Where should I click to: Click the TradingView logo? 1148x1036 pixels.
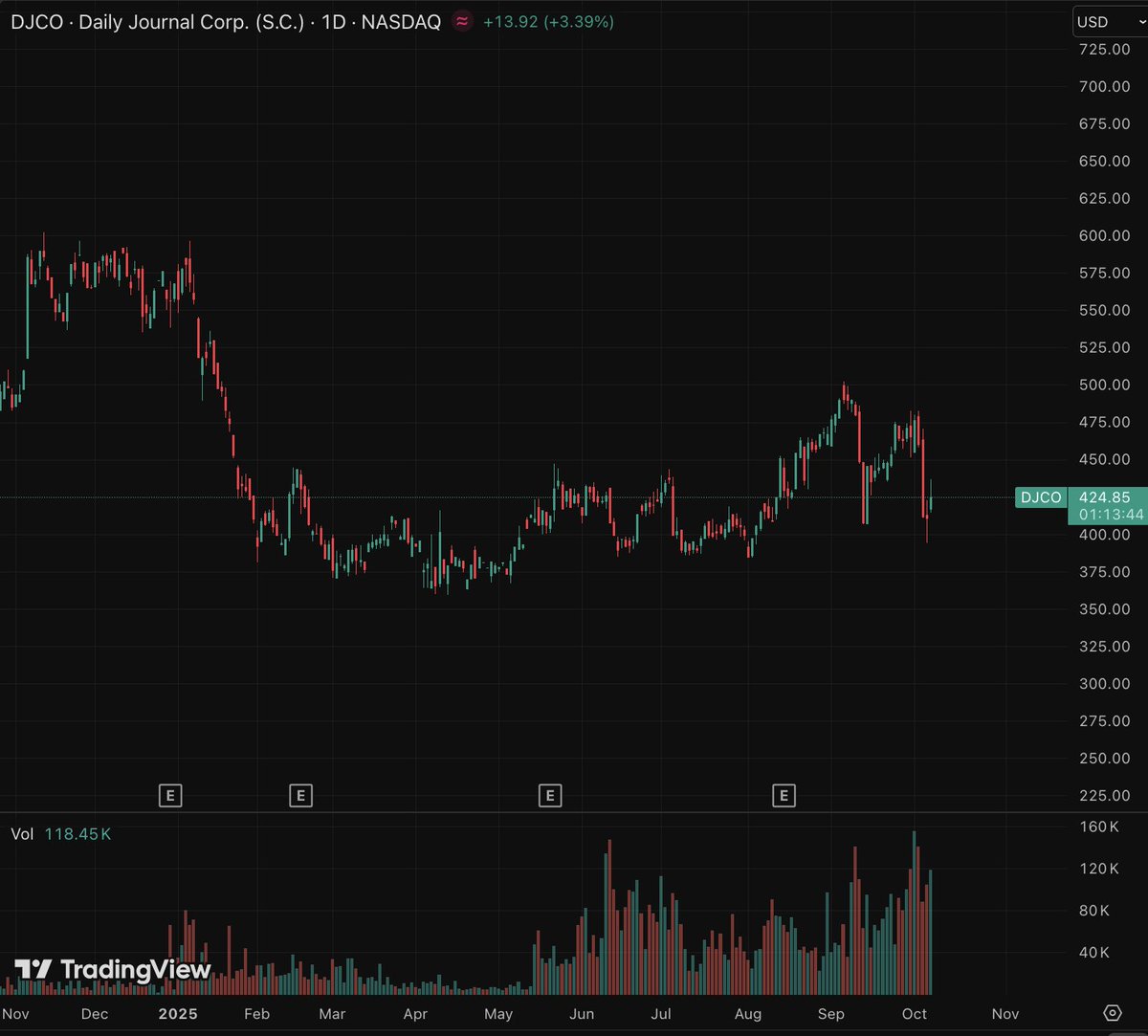(x=113, y=969)
